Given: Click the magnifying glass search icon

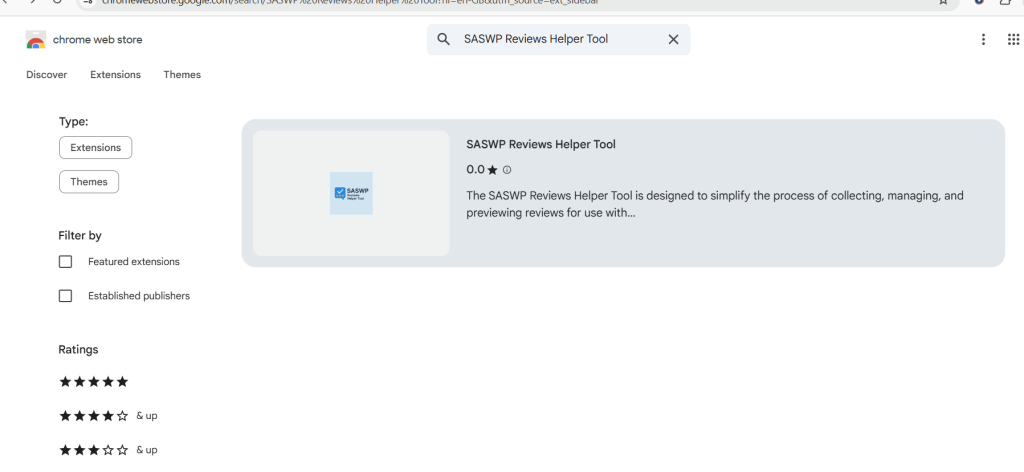Looking at the screenshot, I should coord(443,39).
